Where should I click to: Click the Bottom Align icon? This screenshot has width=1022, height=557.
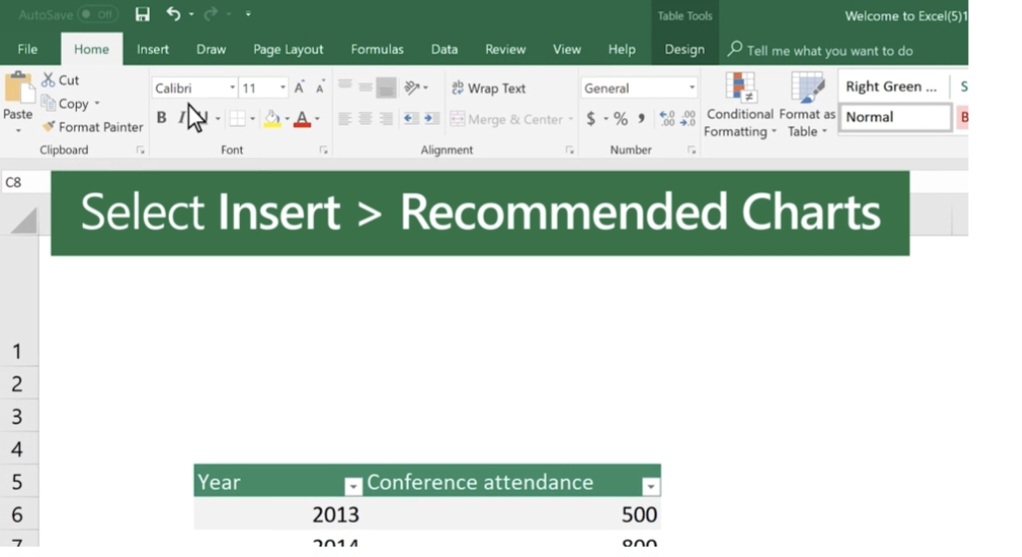tap(386, 87)
